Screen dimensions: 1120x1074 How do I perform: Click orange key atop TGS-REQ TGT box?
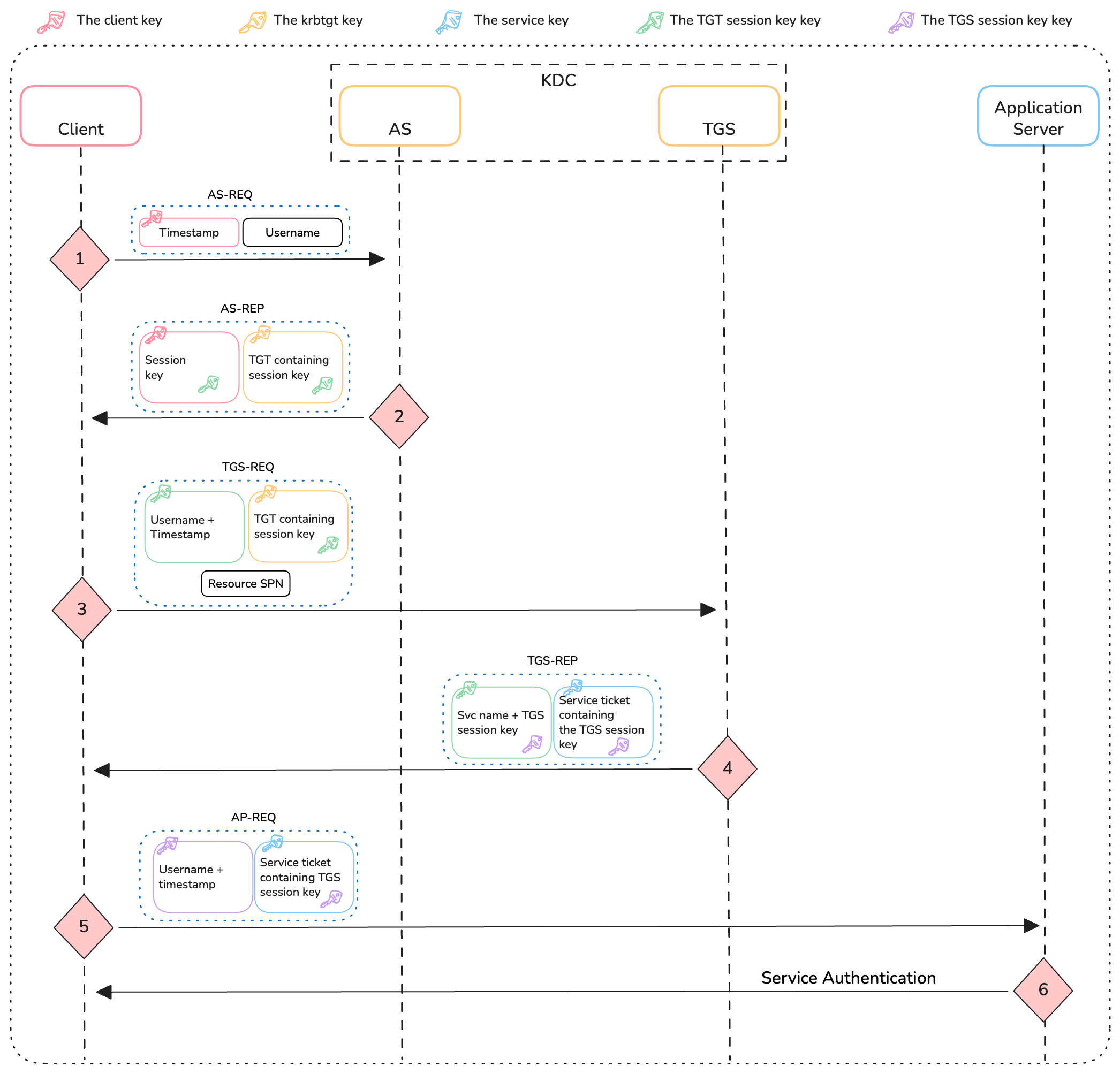[266, 493]
